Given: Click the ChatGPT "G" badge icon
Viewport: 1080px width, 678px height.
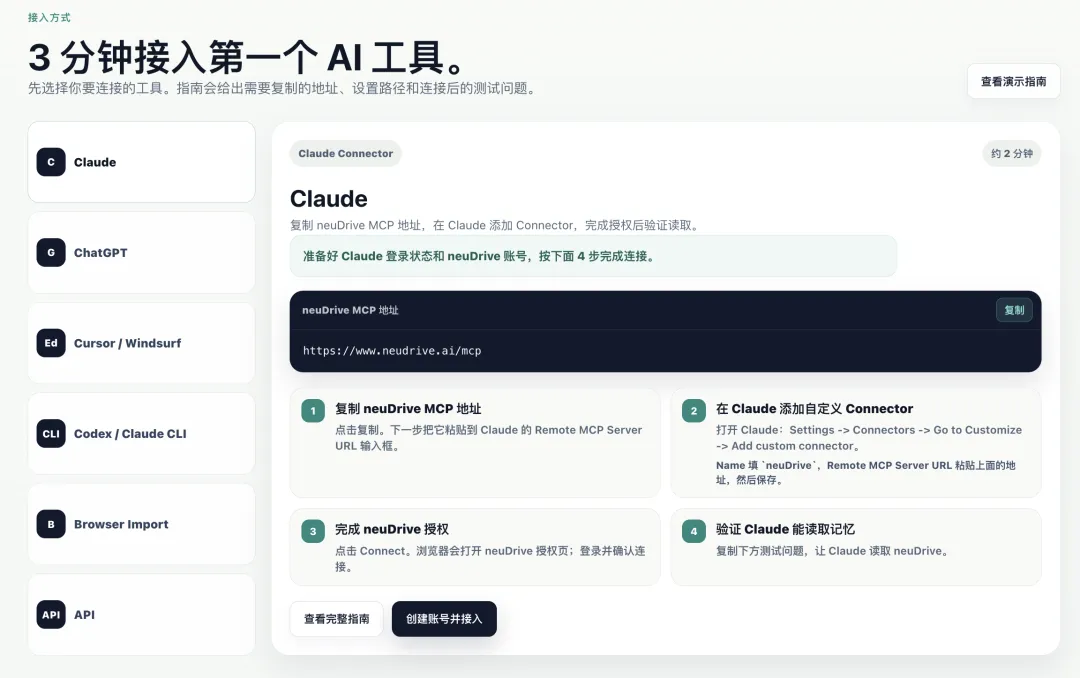Looking at the screenshot, I should [x=51, y=253].
